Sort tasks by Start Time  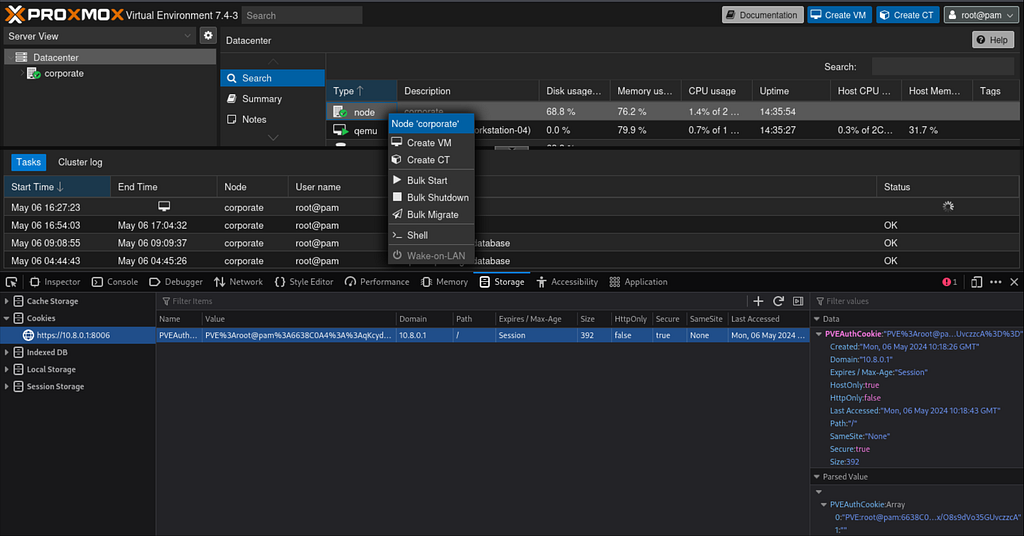pos(57,187)
